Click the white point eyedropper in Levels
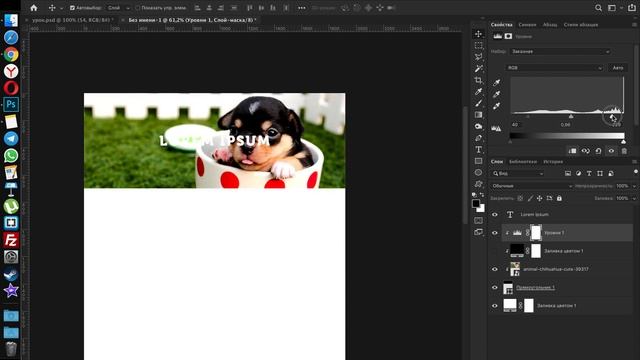Viewport: 640px width, 360px height. click(x=496, y=106)
